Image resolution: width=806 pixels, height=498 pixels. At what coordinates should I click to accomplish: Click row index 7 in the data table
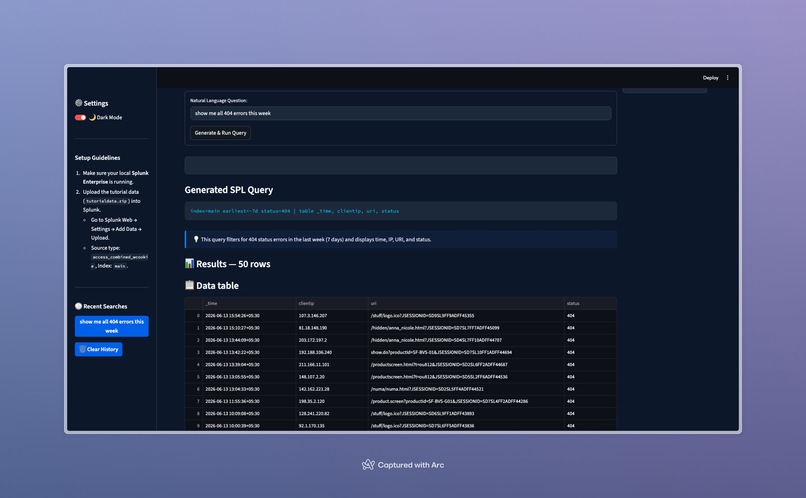coord(194,401)
